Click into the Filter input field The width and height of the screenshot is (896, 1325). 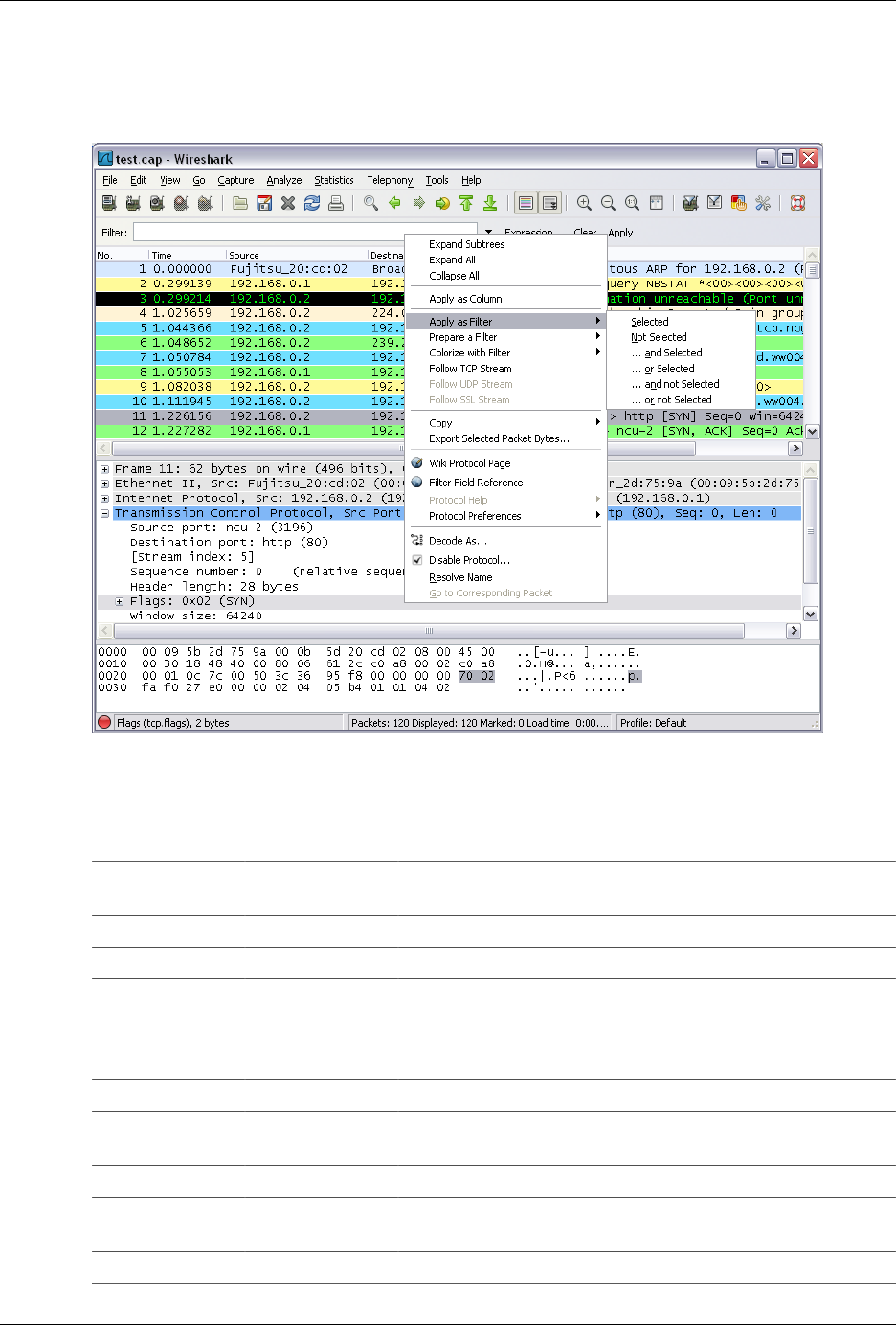306,233
